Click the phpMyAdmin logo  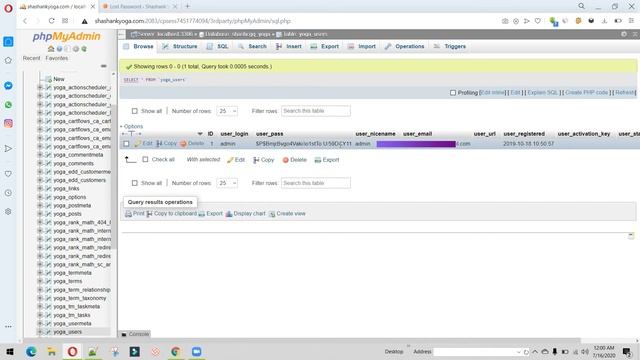point(66,36)
